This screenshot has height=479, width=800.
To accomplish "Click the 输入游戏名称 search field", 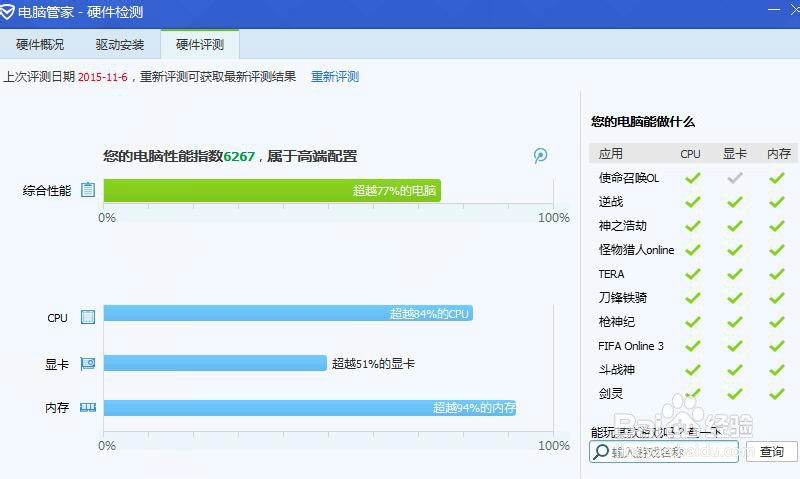I will pos(664,451).
